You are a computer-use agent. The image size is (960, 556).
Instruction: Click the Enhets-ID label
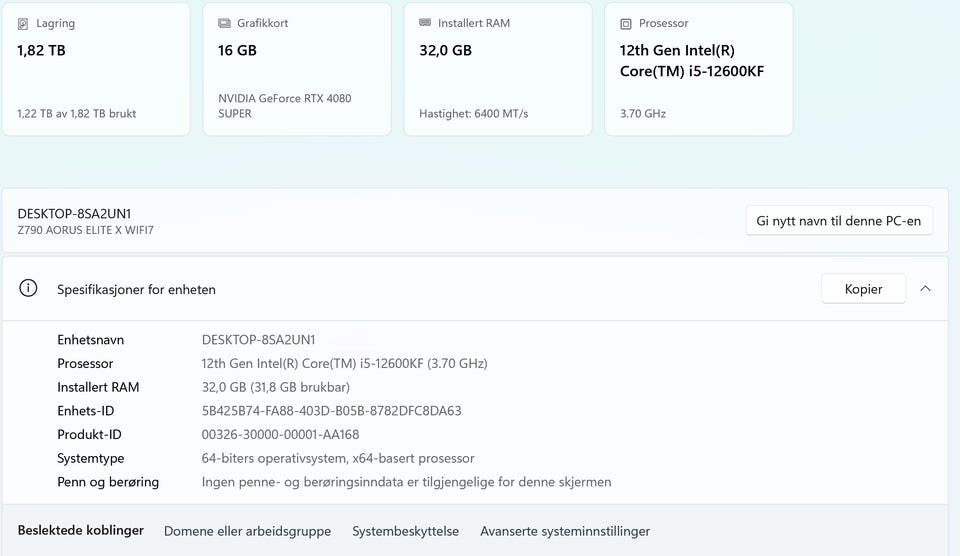tap(86, 411)
